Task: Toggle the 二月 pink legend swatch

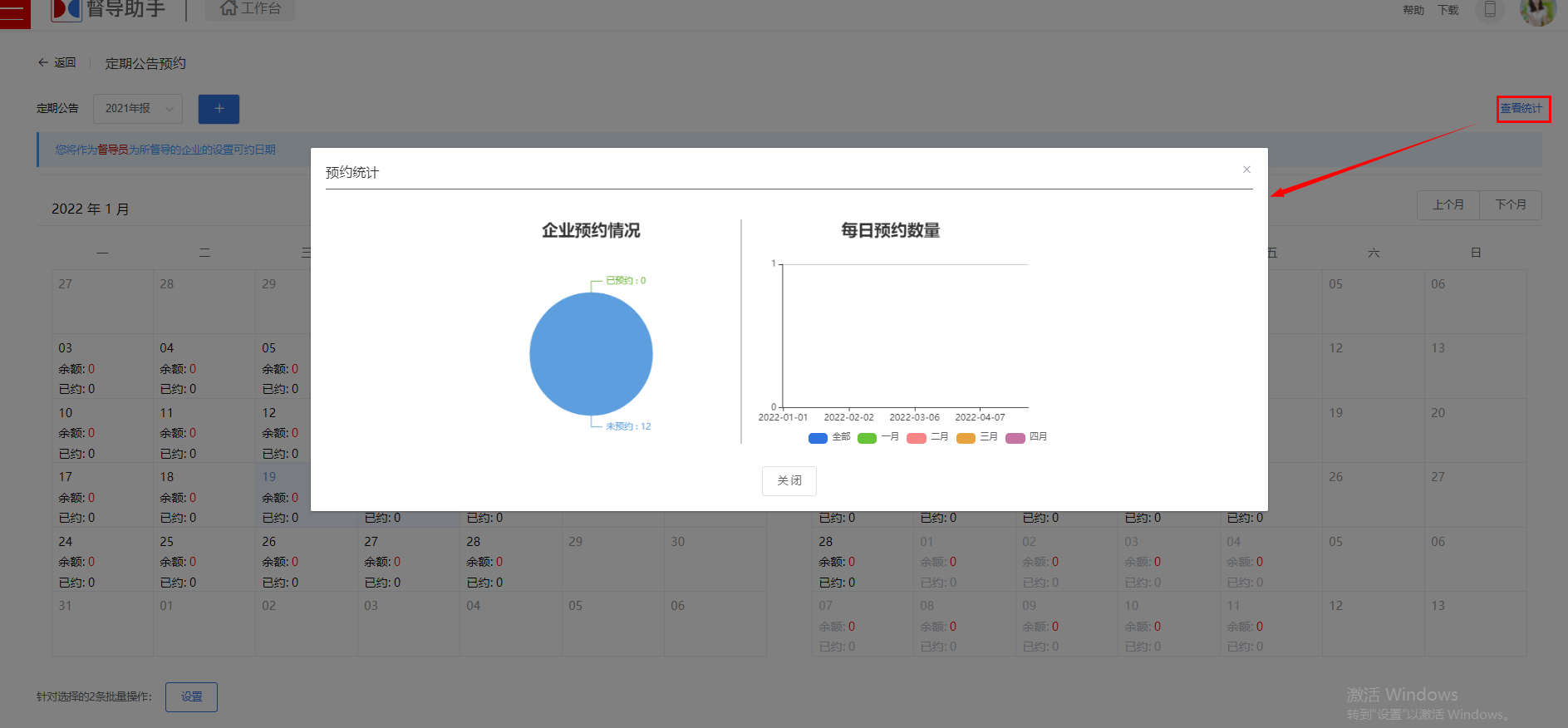Action: 917,438
